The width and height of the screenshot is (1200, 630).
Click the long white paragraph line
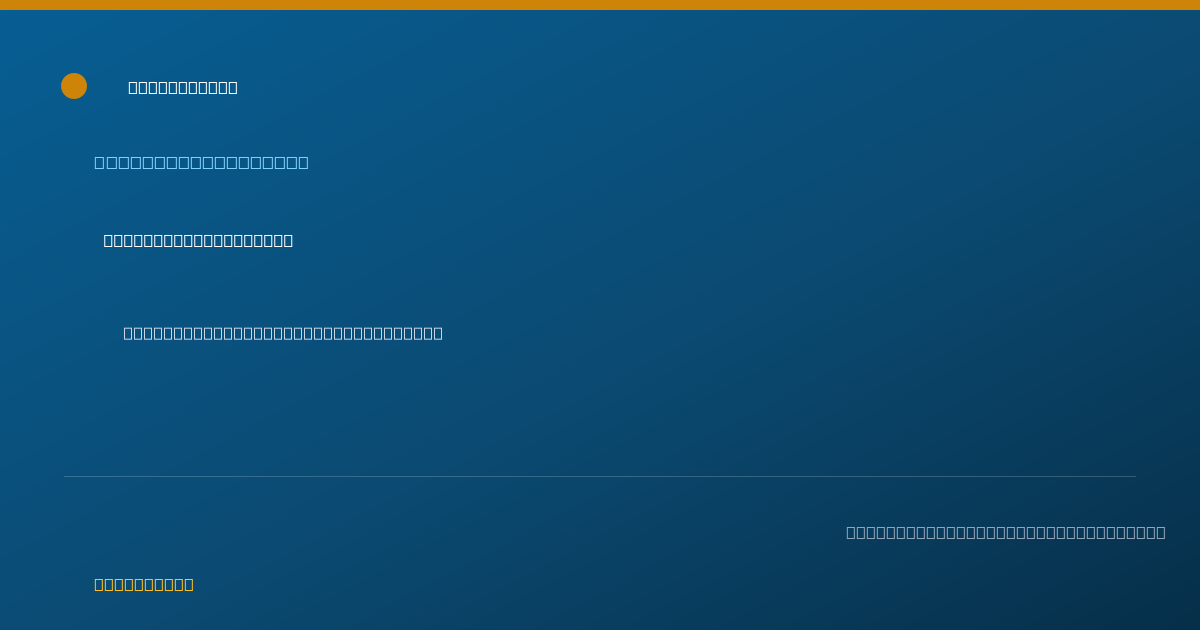coord(283,333)
